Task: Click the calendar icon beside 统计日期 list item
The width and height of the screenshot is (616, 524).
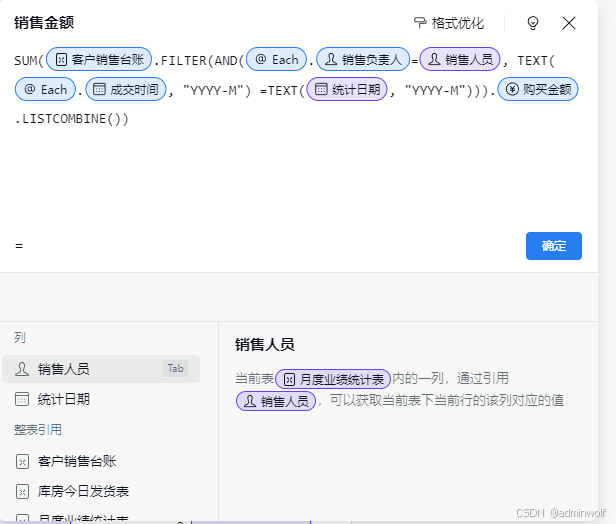Action: [x=22, y=399]
